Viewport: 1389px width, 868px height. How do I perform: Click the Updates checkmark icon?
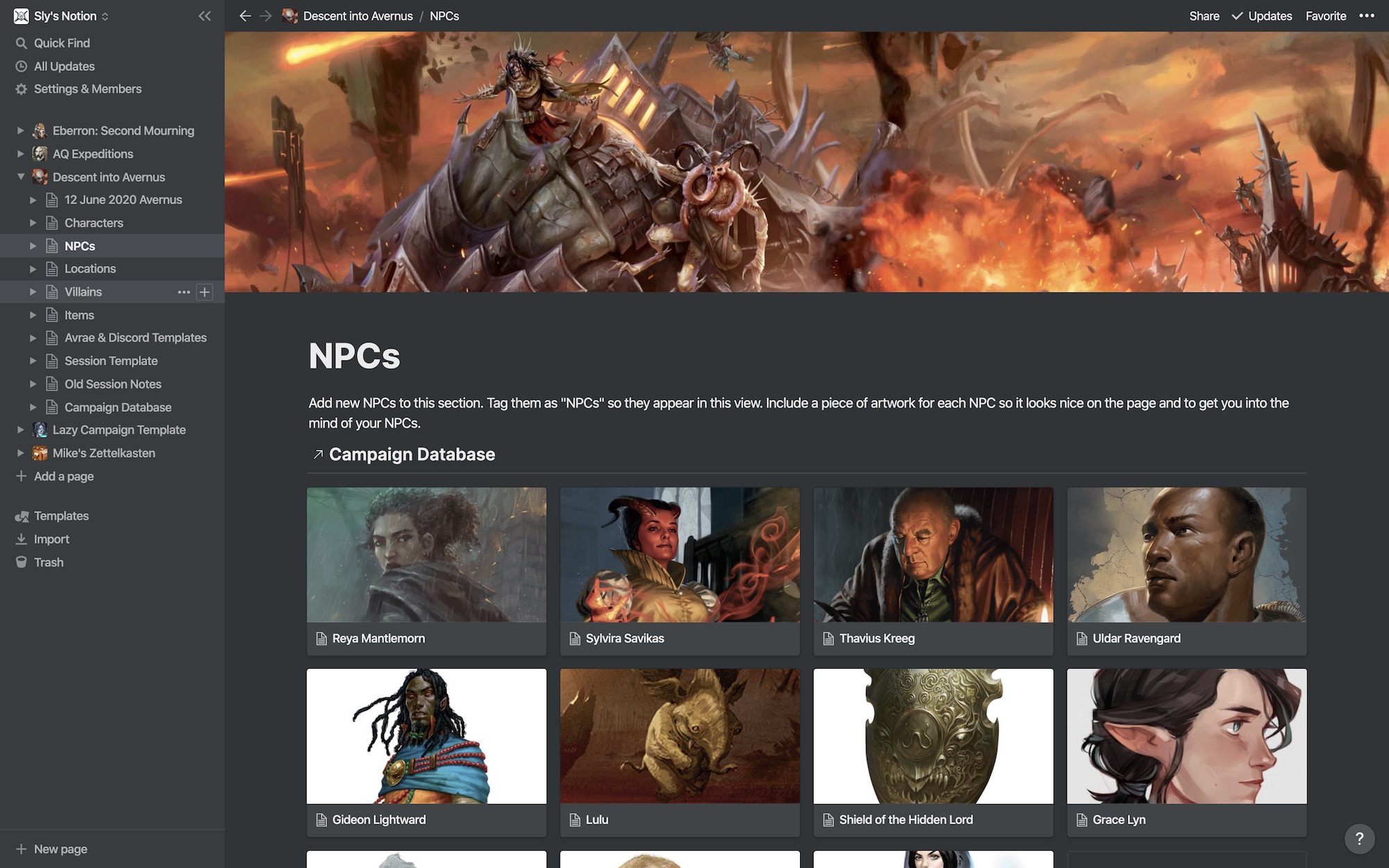point(1237,16)
